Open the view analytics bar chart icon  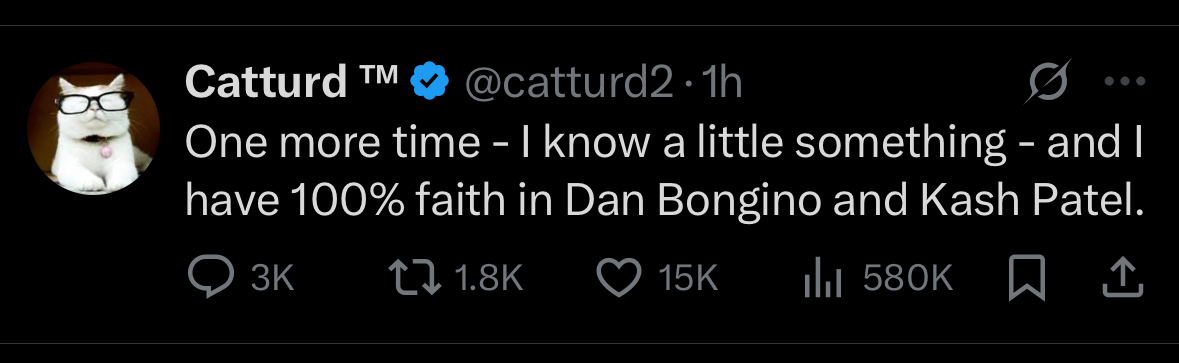823,278
